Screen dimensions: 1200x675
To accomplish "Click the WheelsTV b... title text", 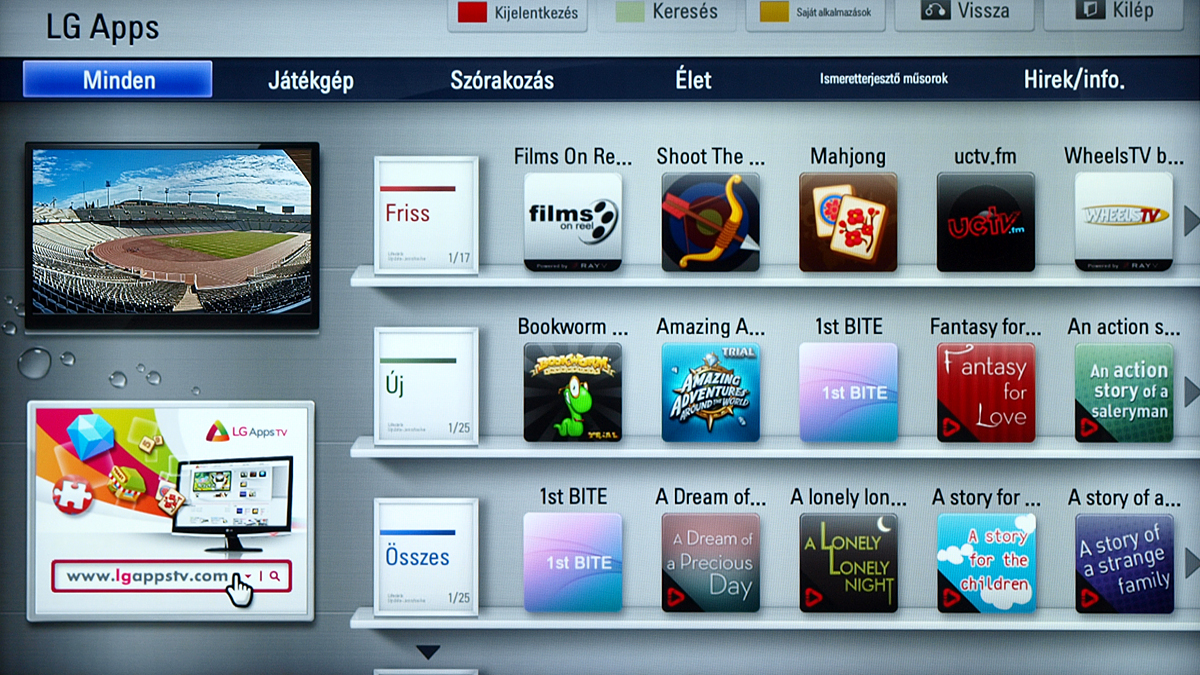I will click(1123, 156).
